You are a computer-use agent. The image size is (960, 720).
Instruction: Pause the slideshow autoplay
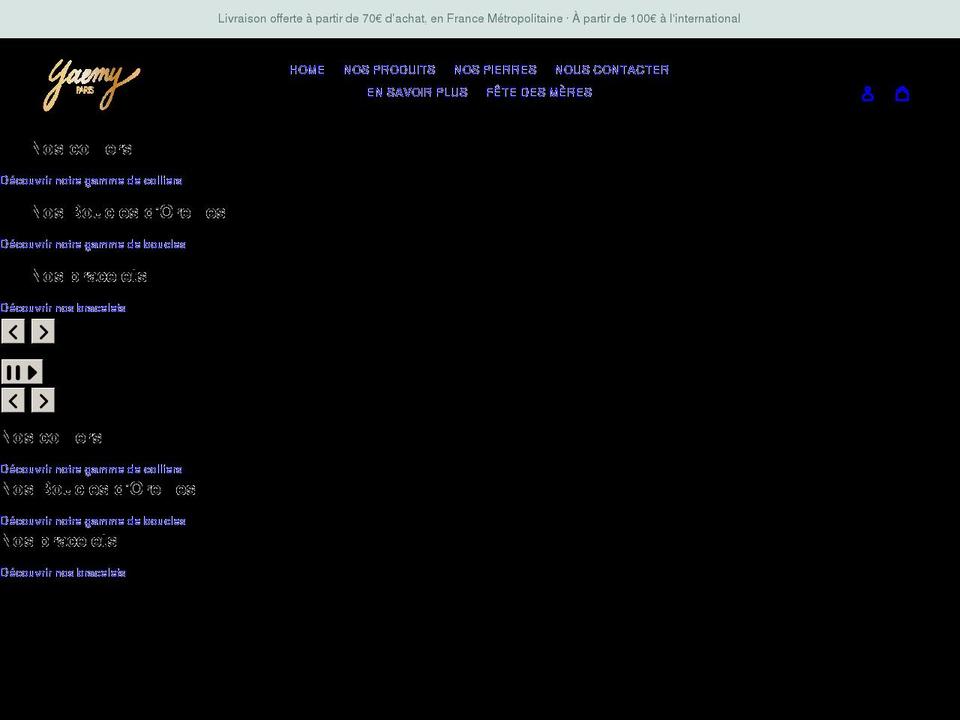(22, 372)
